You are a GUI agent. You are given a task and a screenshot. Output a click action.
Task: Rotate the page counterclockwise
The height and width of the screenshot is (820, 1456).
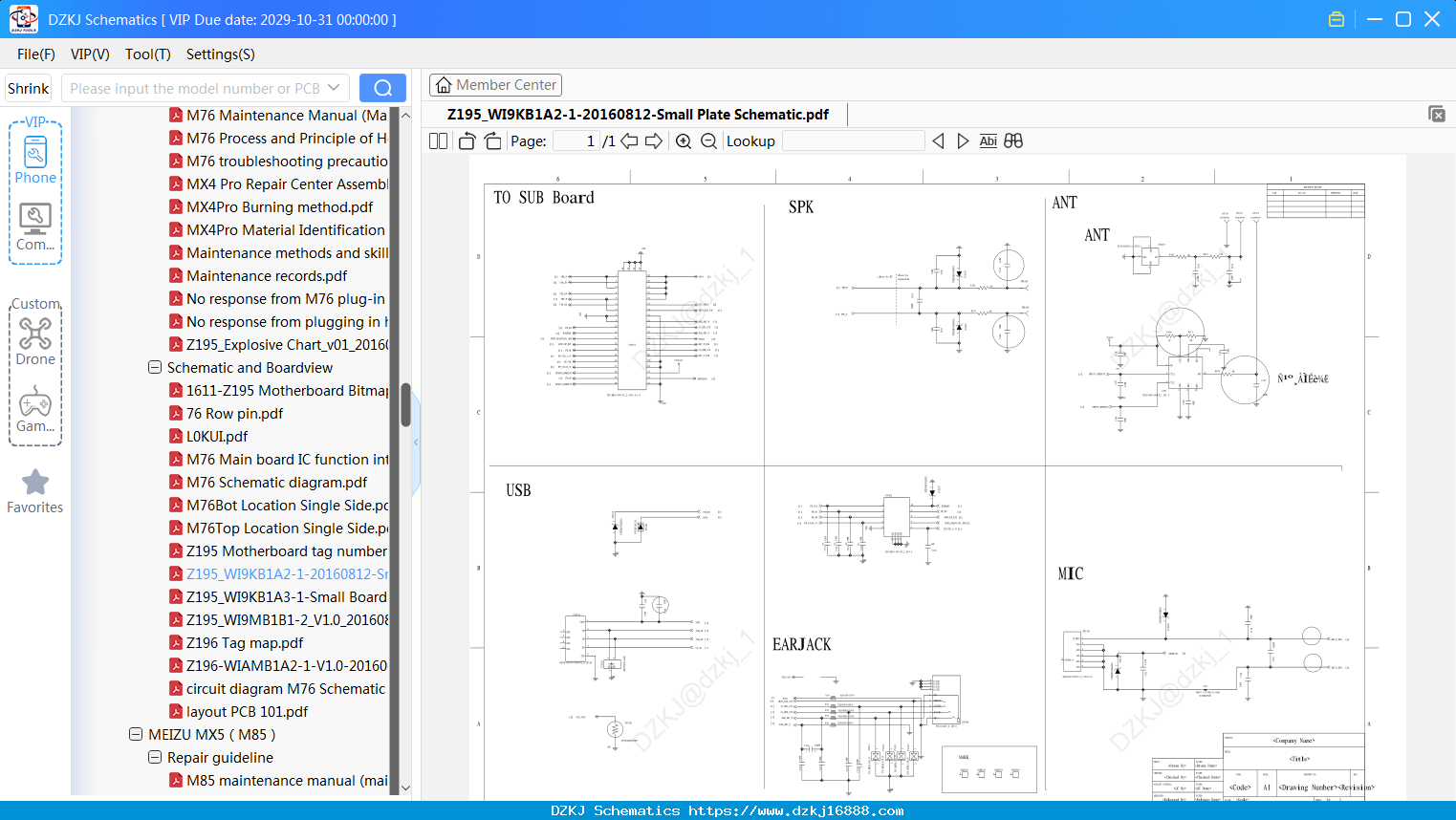tap(467, 141)
